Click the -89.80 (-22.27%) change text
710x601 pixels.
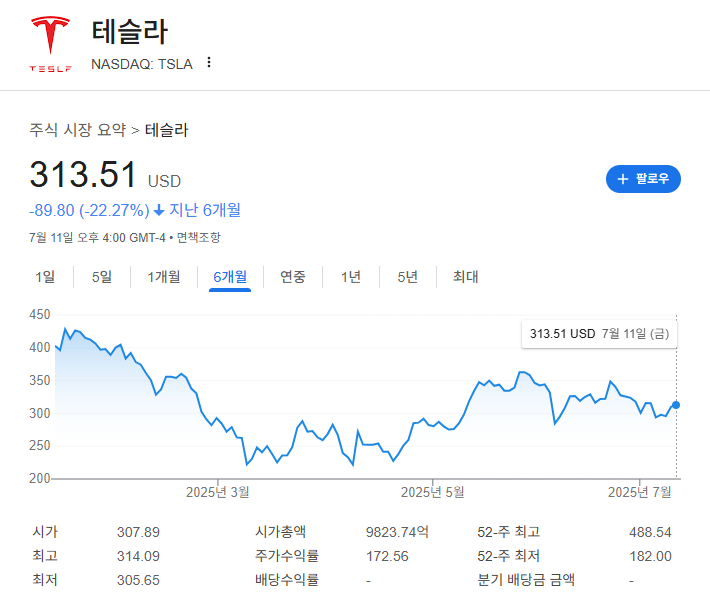89,211
